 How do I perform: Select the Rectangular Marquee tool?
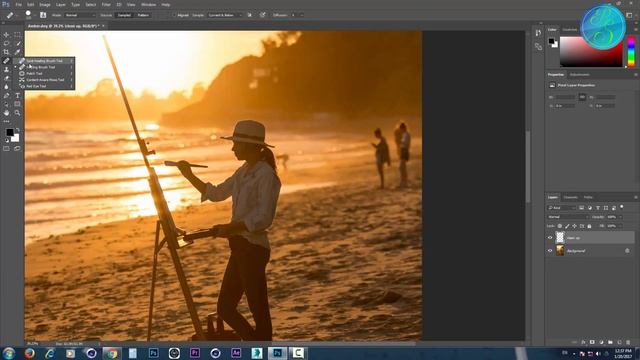tap(17, 35)
